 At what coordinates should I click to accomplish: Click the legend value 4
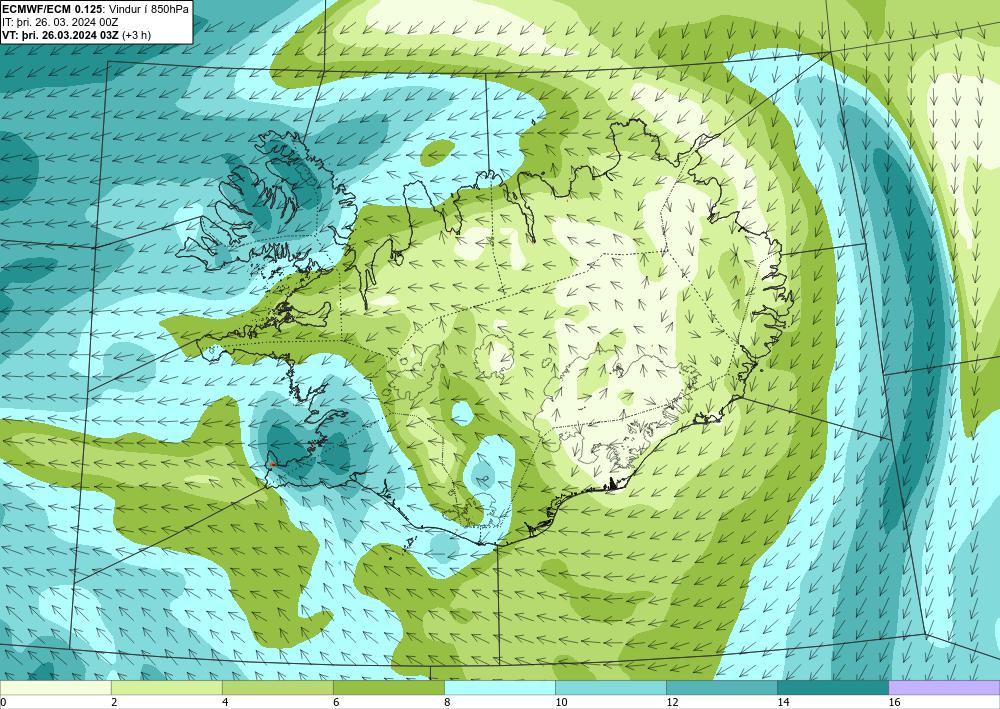225,703
